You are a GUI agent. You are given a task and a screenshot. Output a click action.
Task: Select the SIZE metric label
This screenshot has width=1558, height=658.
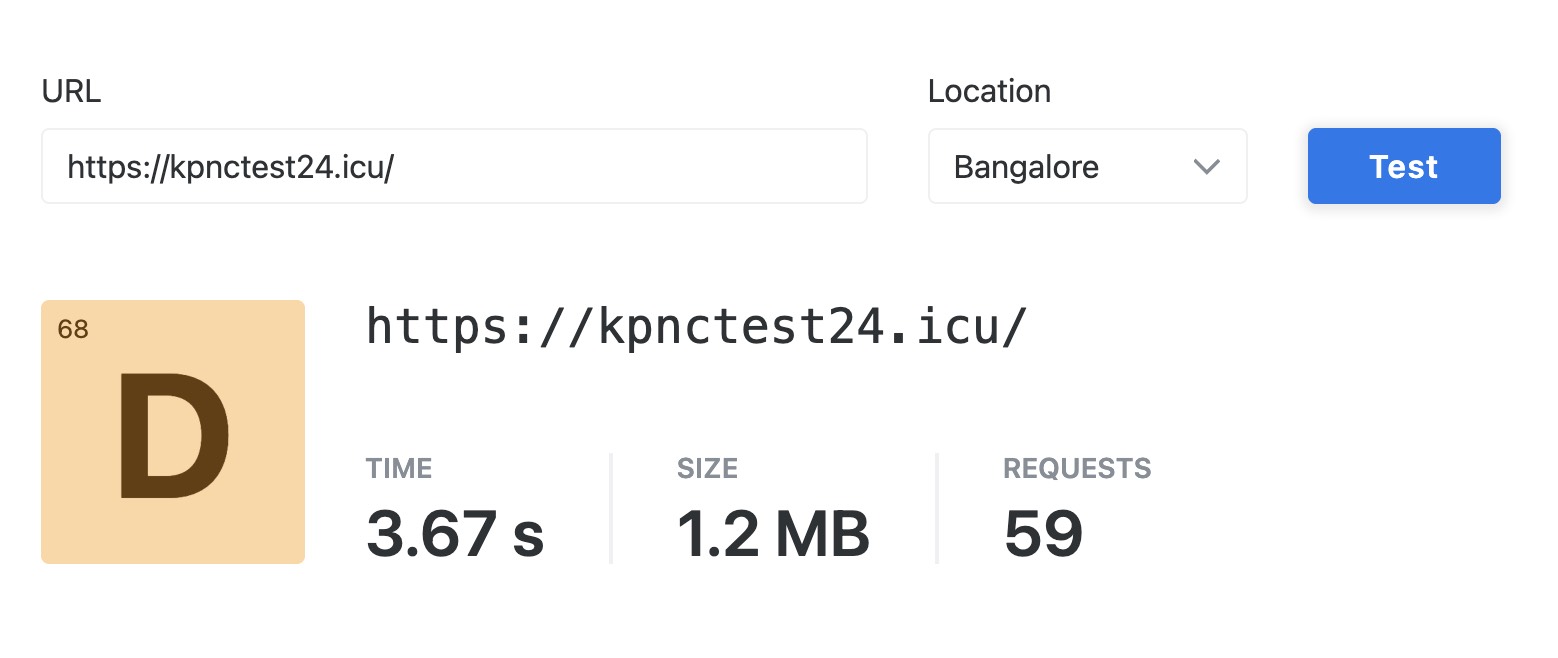(x=707, y=468)
